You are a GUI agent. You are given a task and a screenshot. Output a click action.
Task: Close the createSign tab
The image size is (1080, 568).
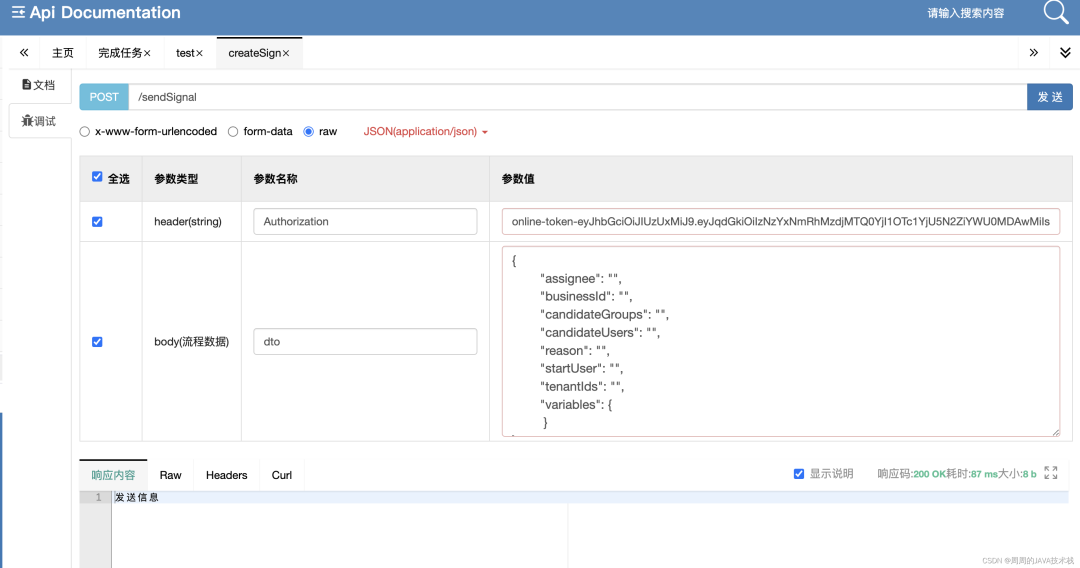point(286,54)
